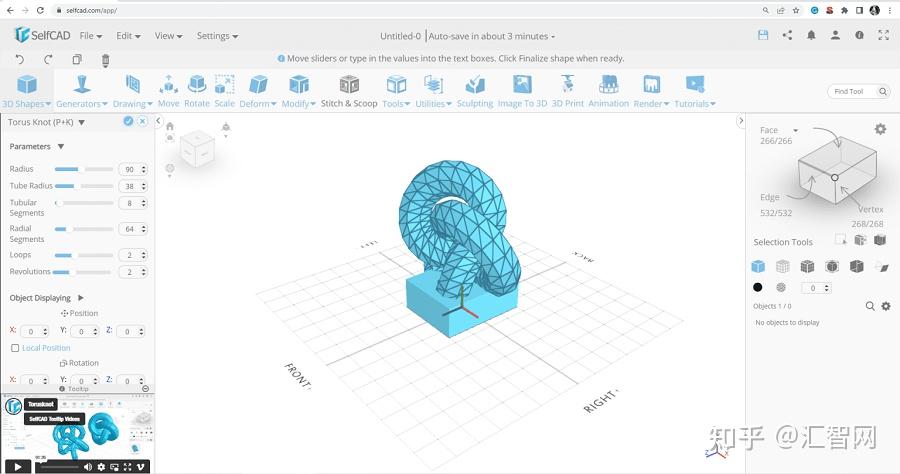Screen dimensions: 900x474
Task: Activate the solid cube selection mode
Action: click(758, 266)
